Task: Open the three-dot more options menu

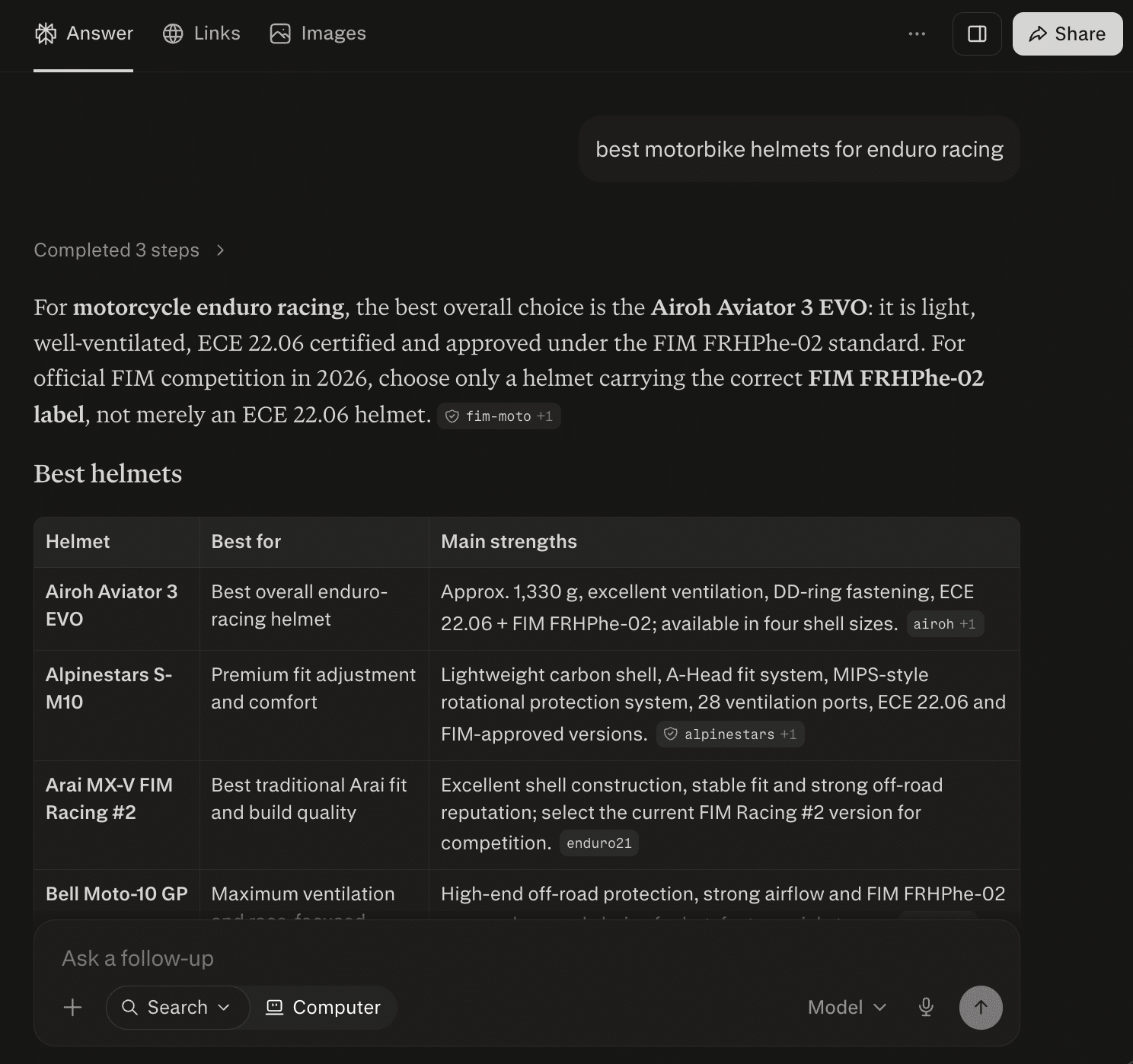Action: click(x=917, y=33)
